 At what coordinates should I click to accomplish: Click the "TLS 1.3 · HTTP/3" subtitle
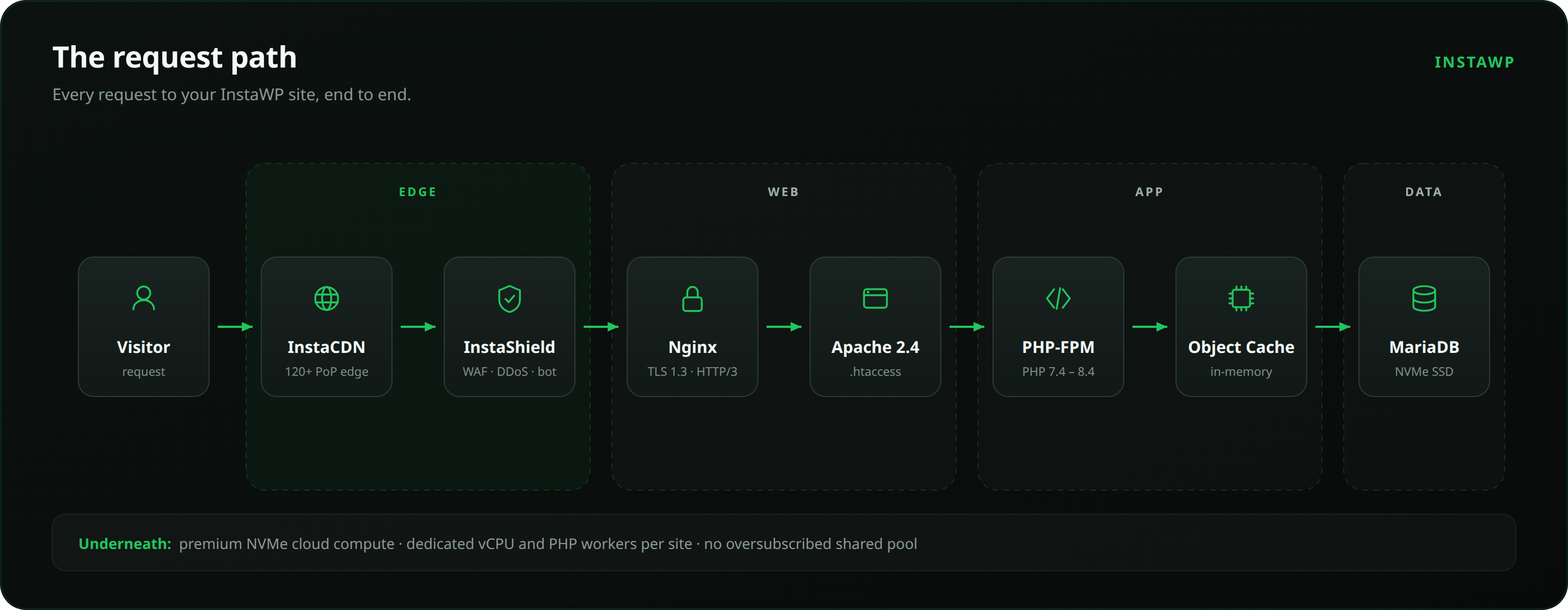[692, 371]
